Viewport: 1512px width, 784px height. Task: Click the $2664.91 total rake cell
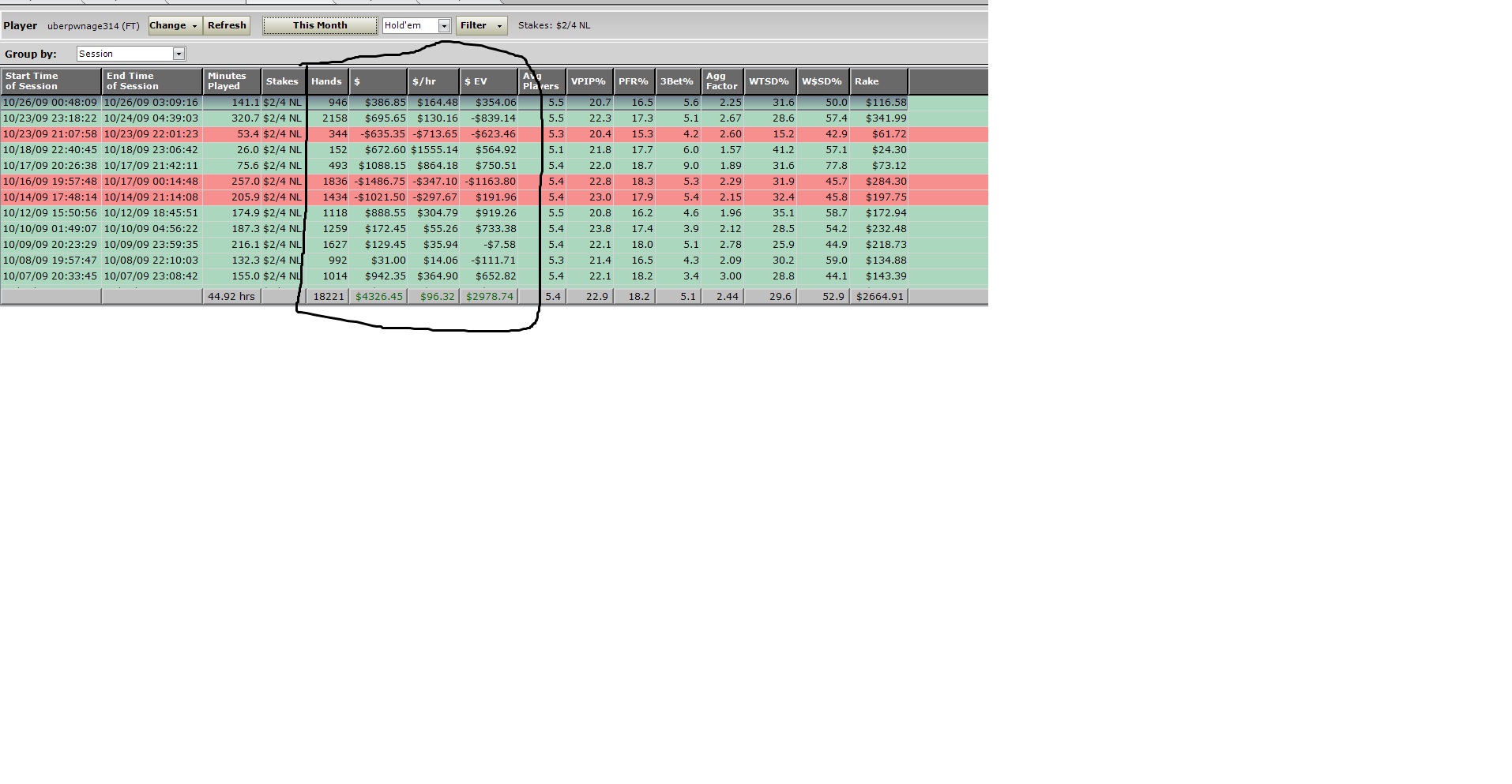click(x=878, y=297)
